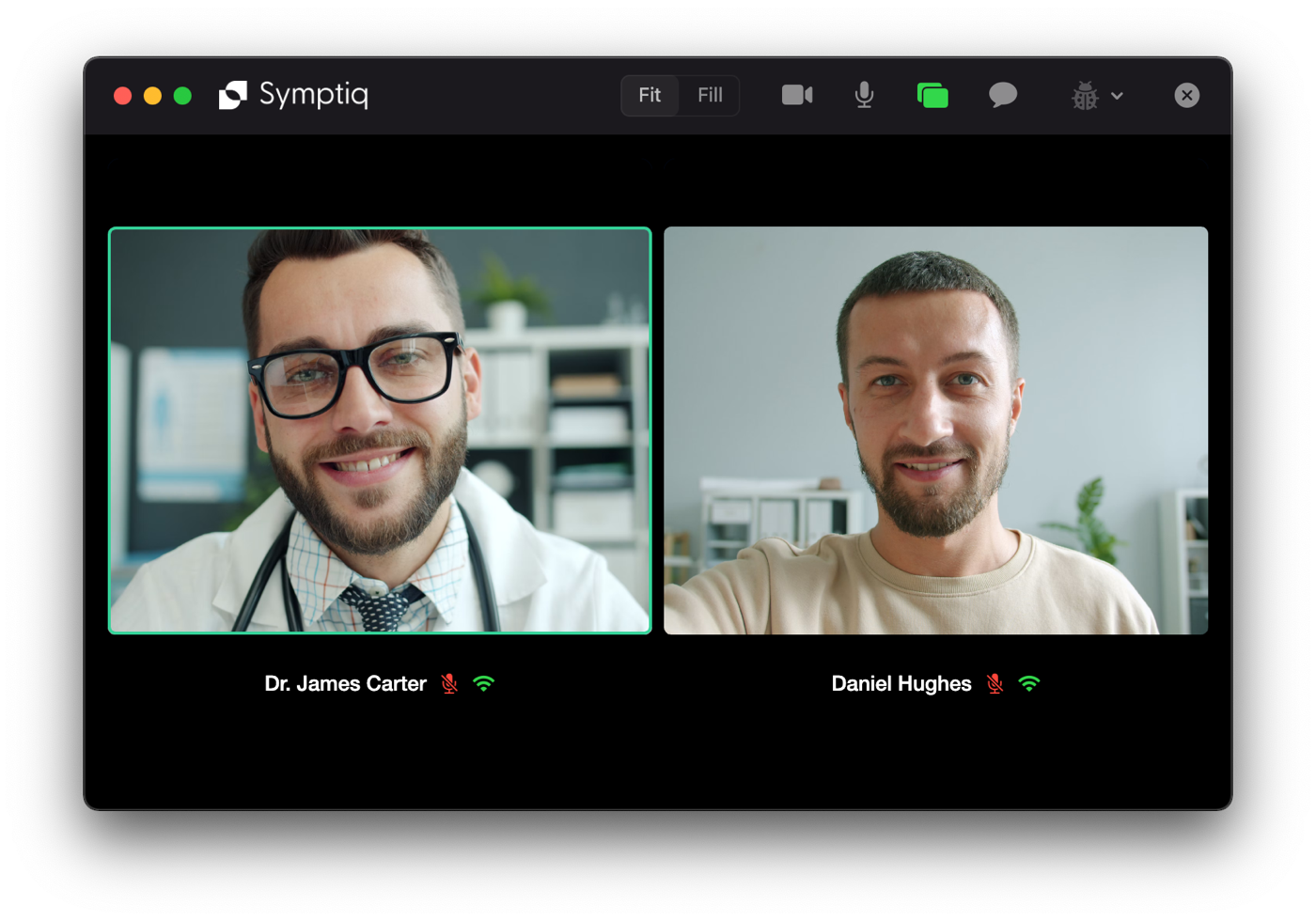Click Dr. James Carter's wifi signal icon
The height and width of the screenshot is (921, 1316).
click(x=483, y=683)
